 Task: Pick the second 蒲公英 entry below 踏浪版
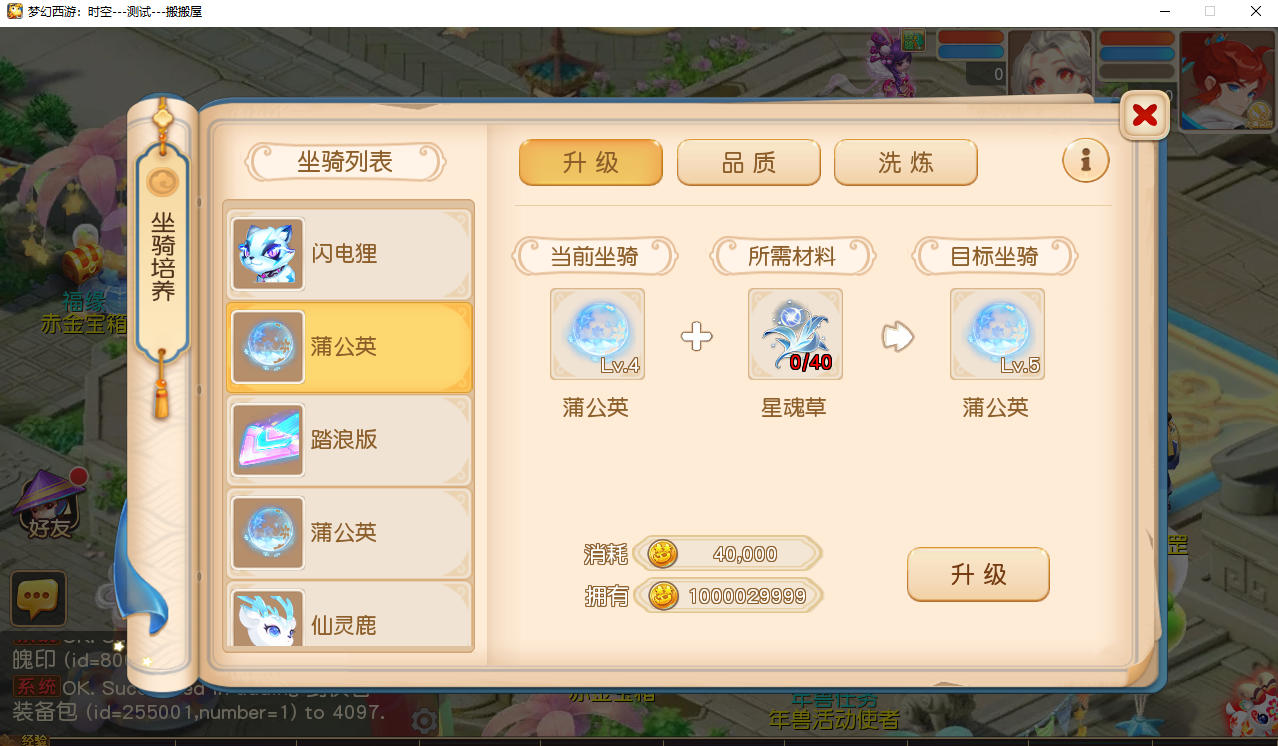coord(349,533)
